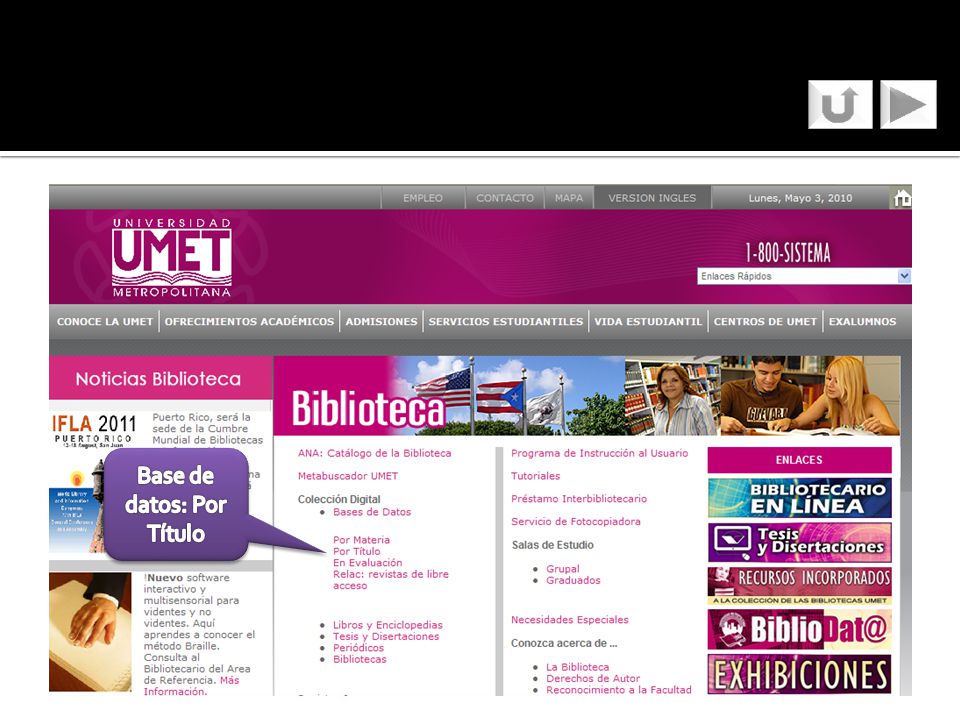This screenshot has height=720, width=960.
Task: Click the ENLACES section header
Action: click(800, 460)
